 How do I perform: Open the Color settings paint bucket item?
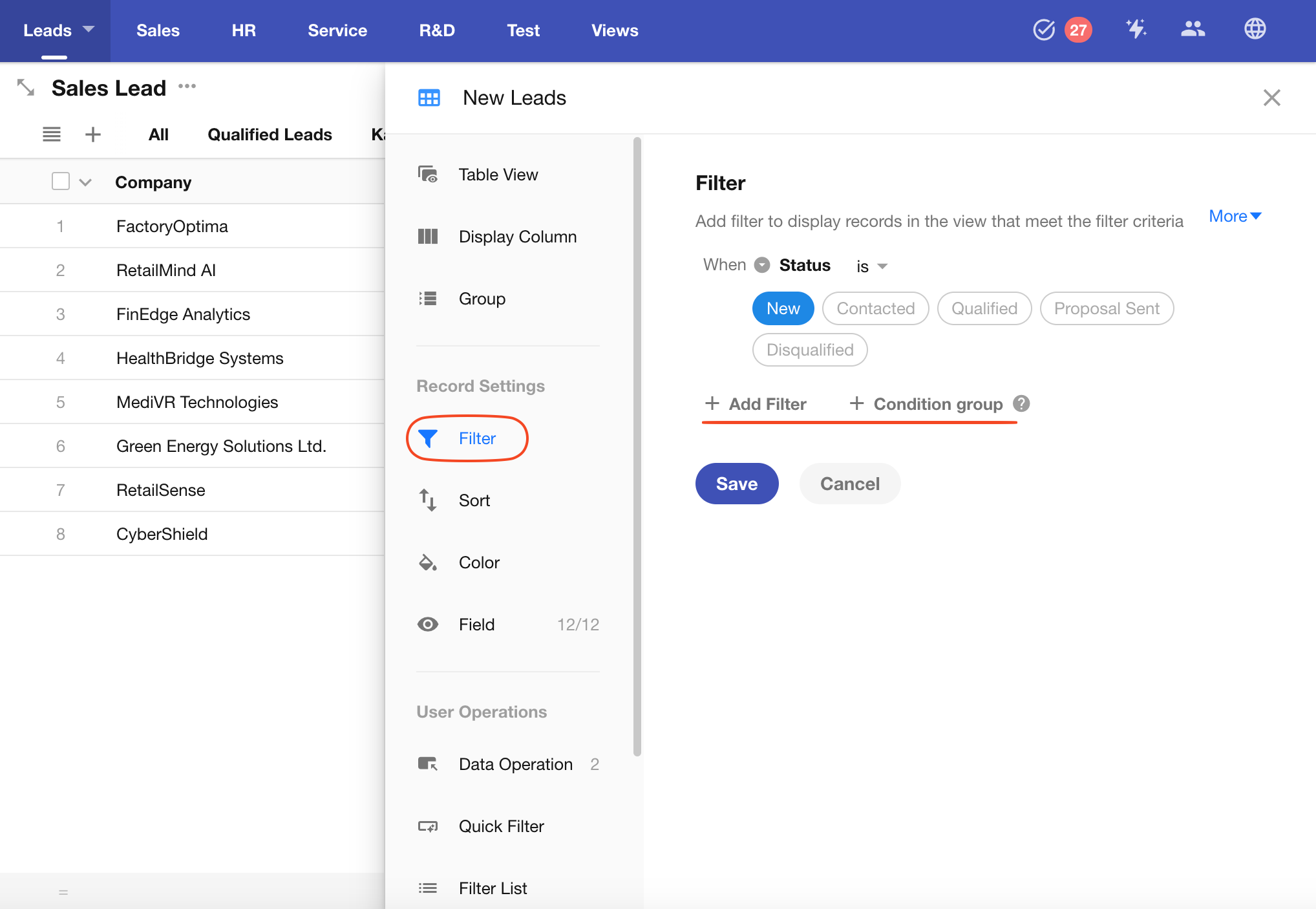[478, 562]
